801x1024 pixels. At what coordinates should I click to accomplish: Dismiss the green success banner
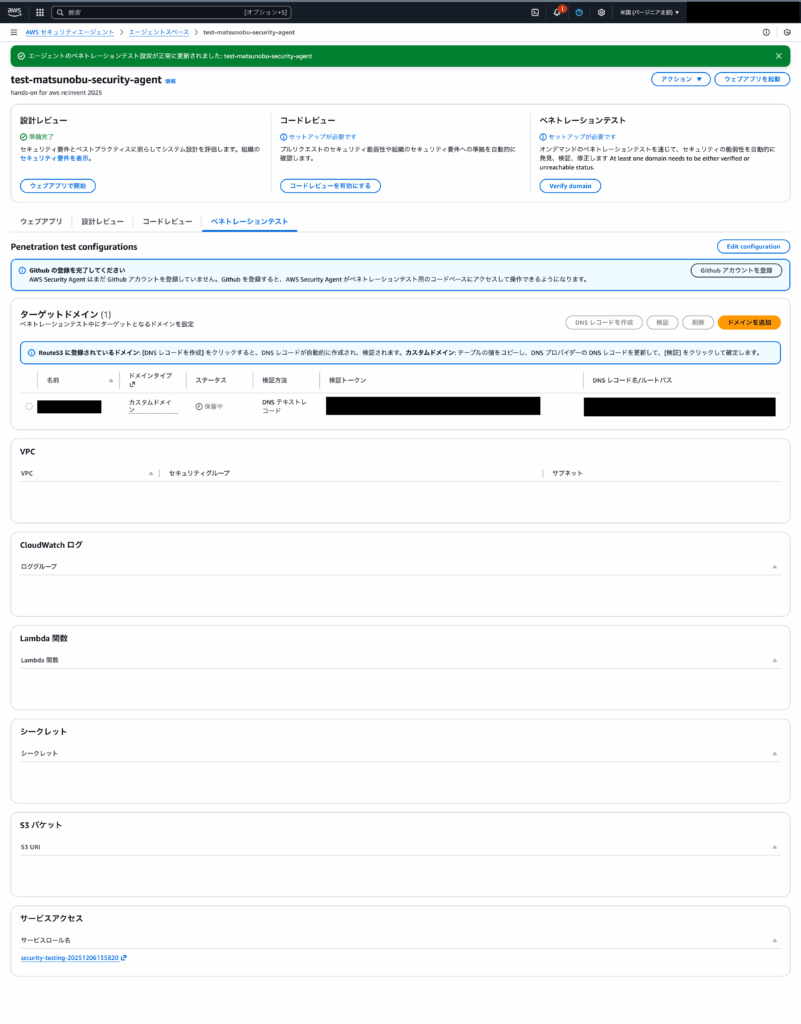(779, 56)
